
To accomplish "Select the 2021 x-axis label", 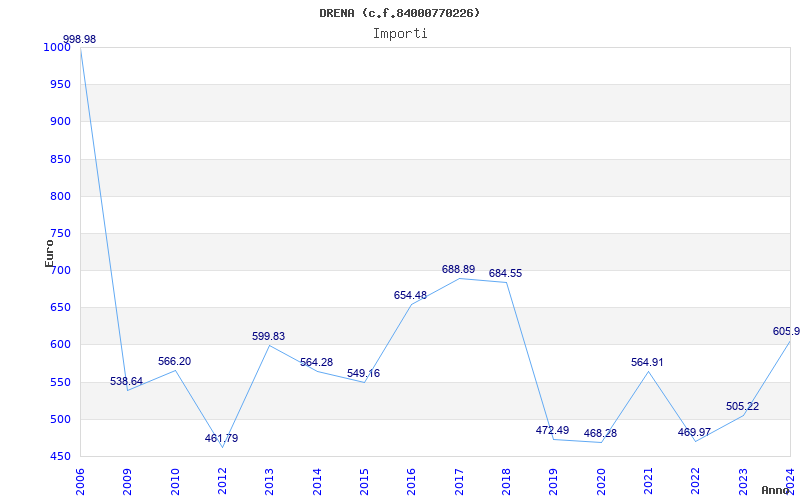I will point(648,482).
